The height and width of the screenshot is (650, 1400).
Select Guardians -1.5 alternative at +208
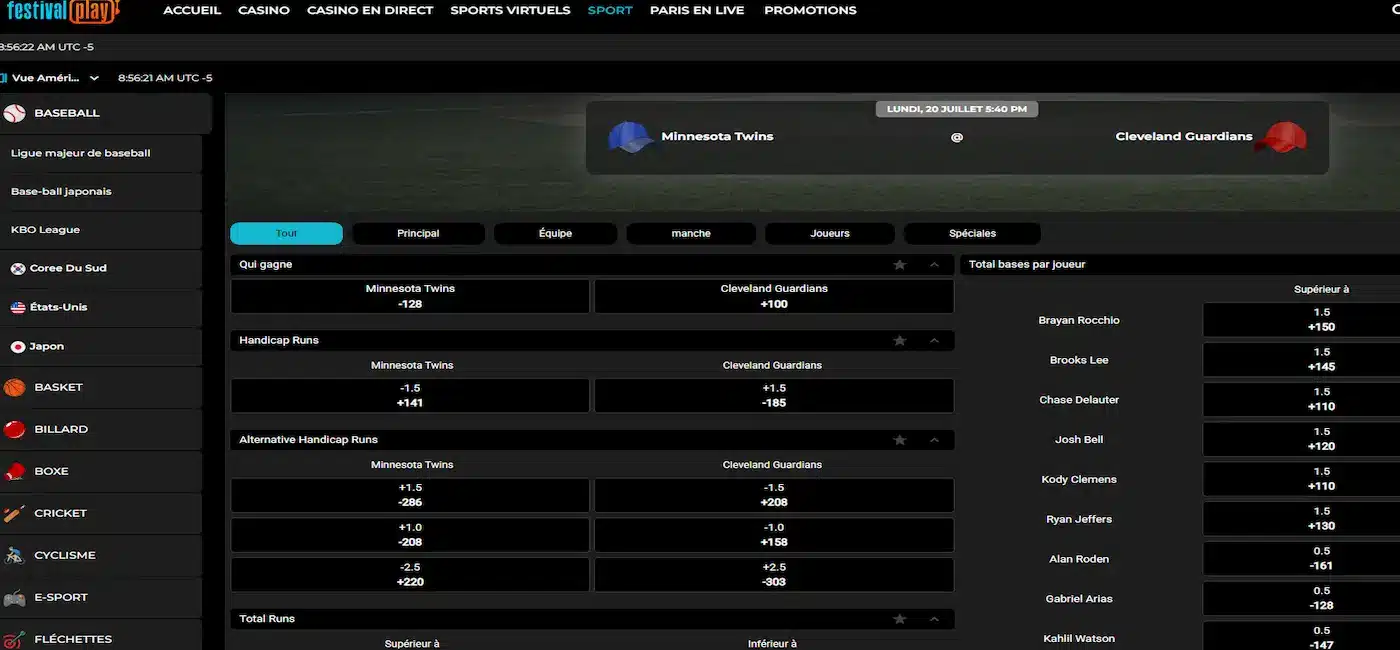(x=774, y=495)
